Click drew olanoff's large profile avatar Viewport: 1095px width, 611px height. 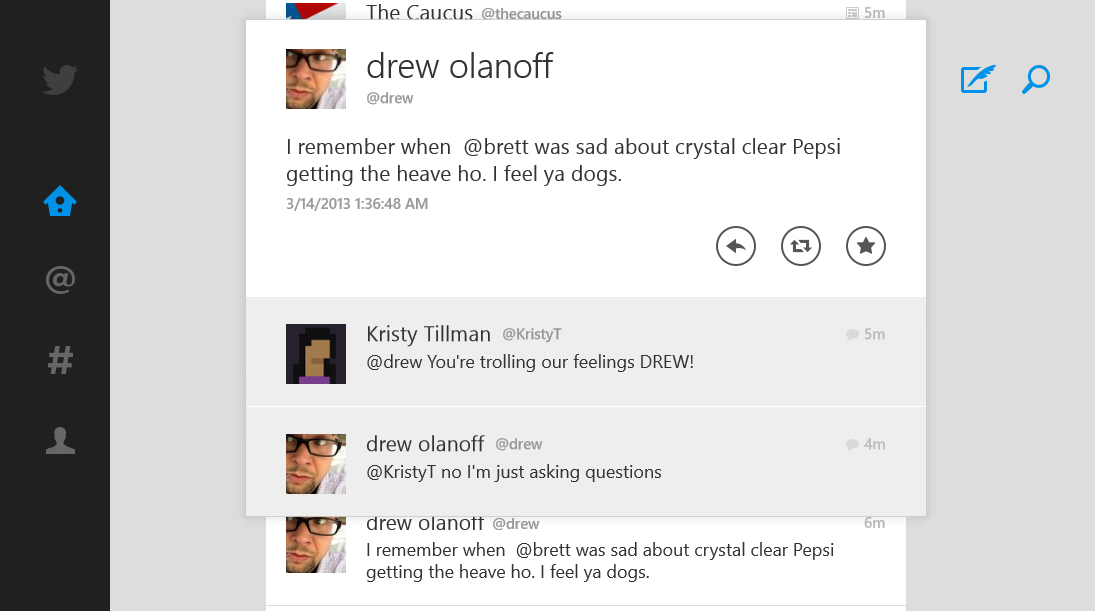pos(316,79)
